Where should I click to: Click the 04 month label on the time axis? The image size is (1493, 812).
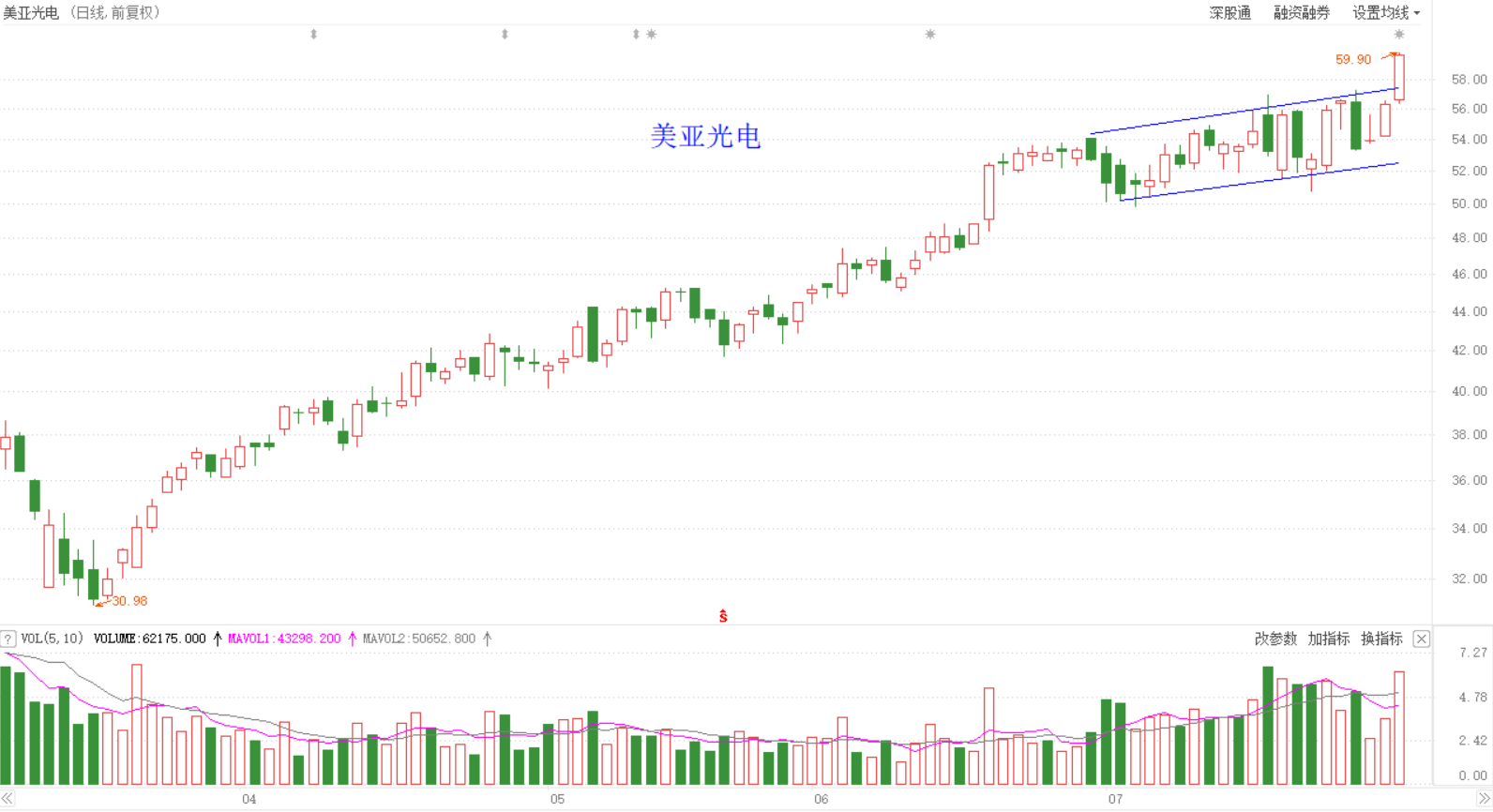coord(249,799)
